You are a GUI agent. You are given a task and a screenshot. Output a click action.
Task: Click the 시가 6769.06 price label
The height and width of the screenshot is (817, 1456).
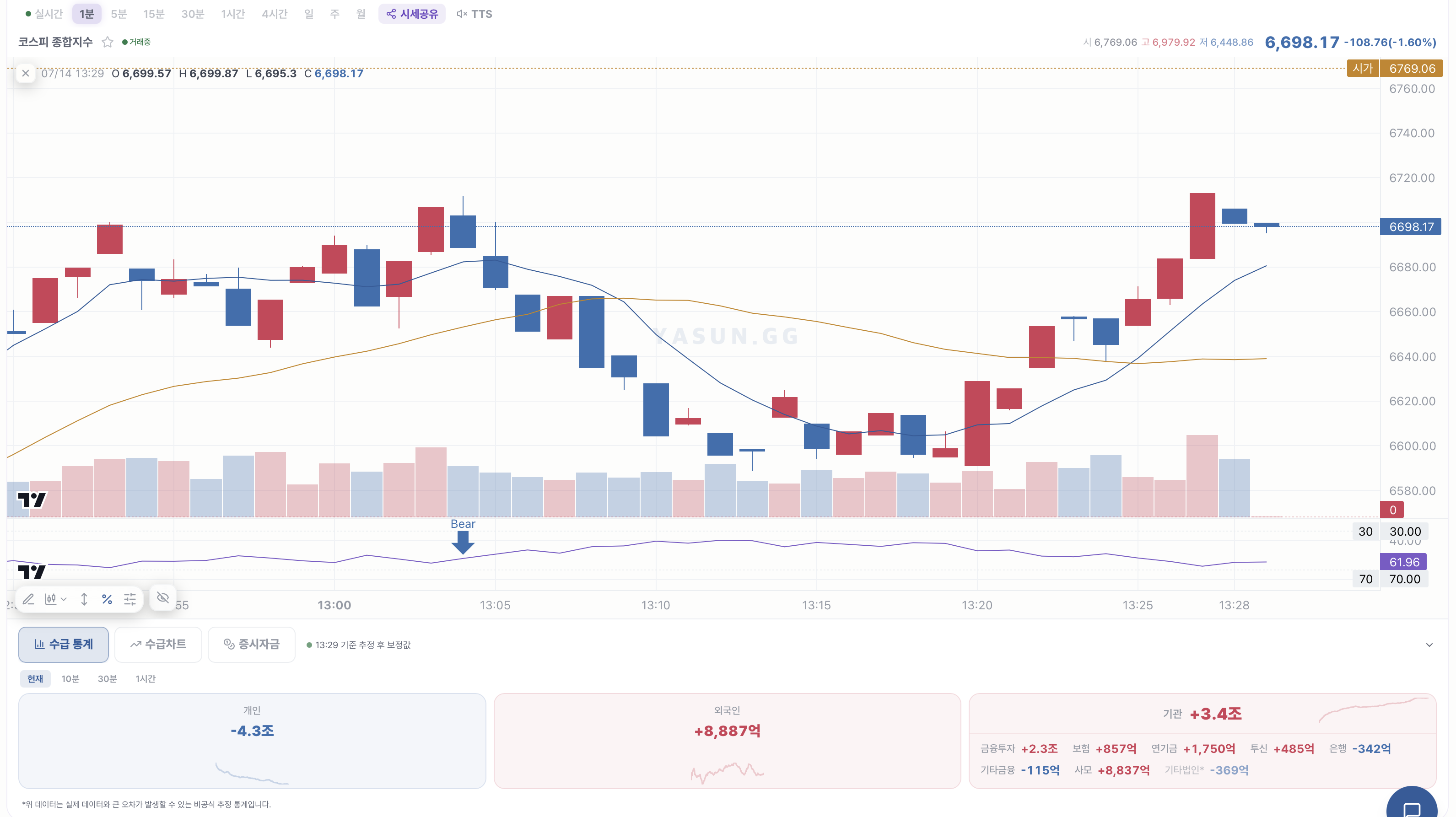[1394, 68]
